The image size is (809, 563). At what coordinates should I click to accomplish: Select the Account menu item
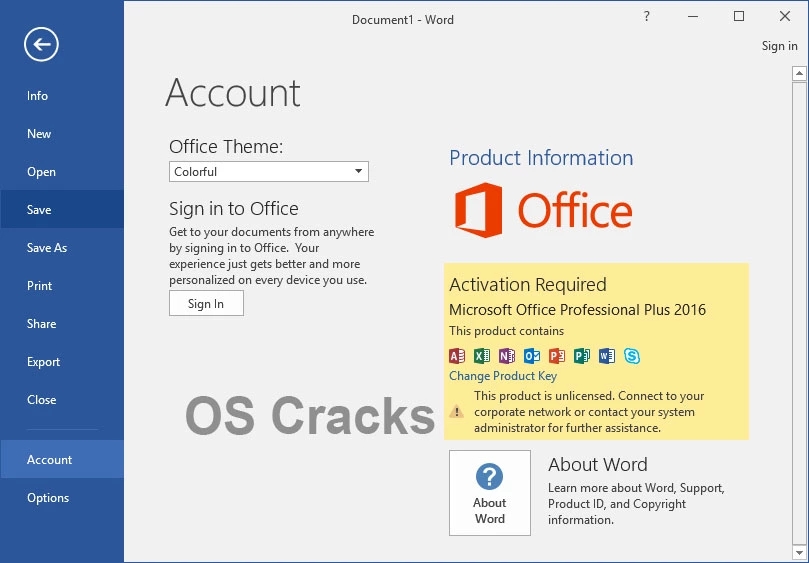(62, 459)
